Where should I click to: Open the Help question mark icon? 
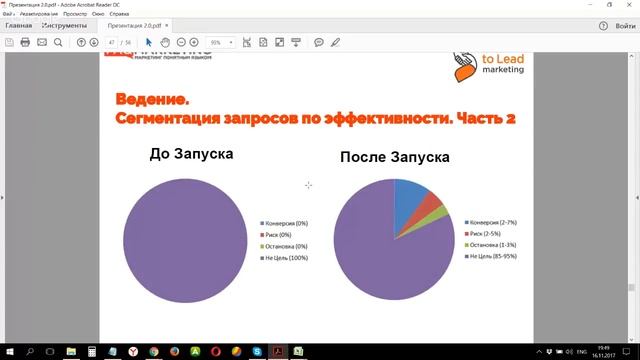(603, 26)
